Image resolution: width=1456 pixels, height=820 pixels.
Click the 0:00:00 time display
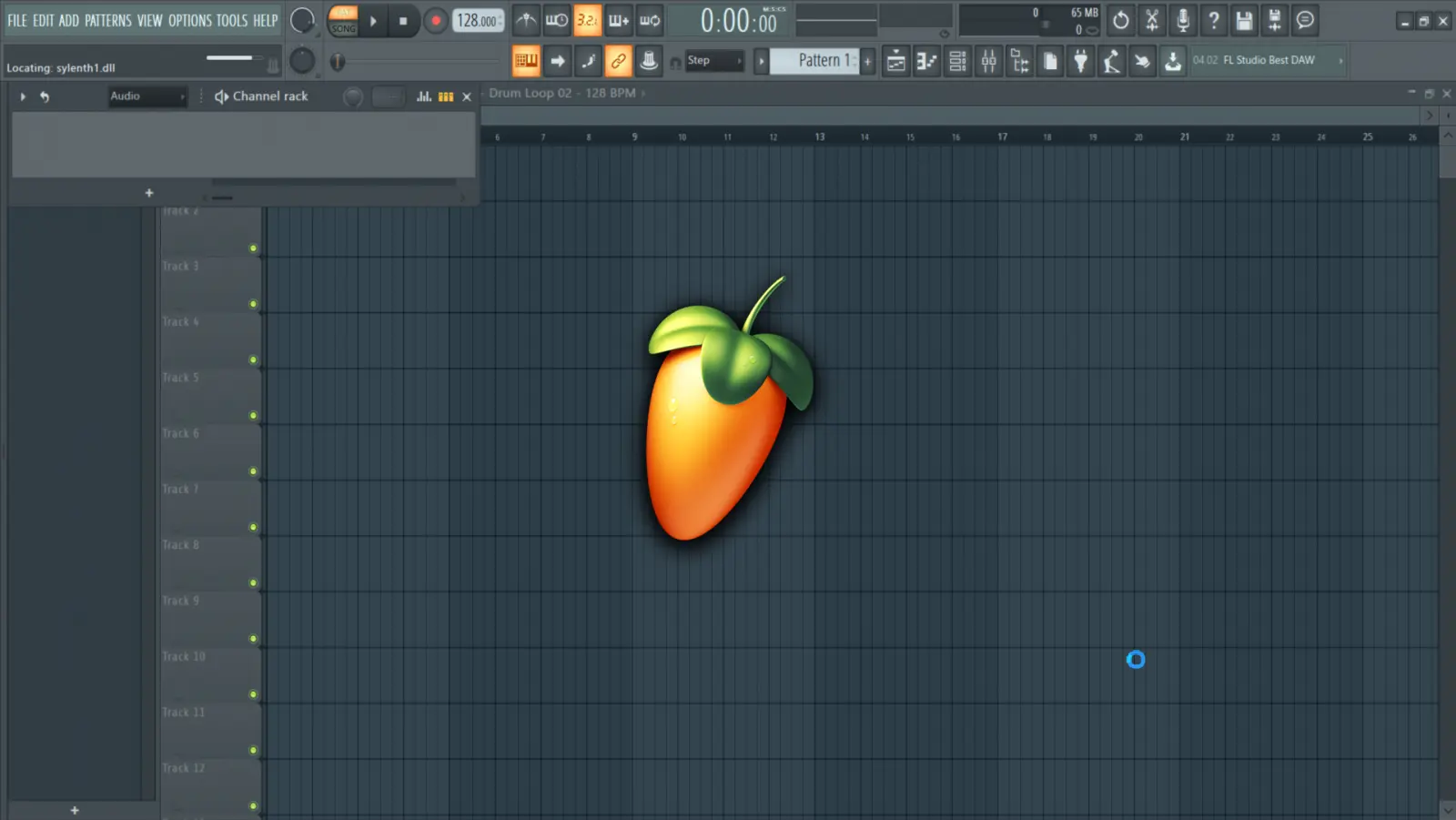(739, 21)
